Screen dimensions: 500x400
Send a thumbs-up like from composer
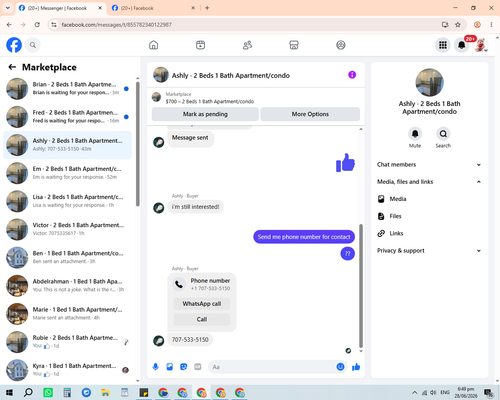pyautogui.click(x=356, y=367)
